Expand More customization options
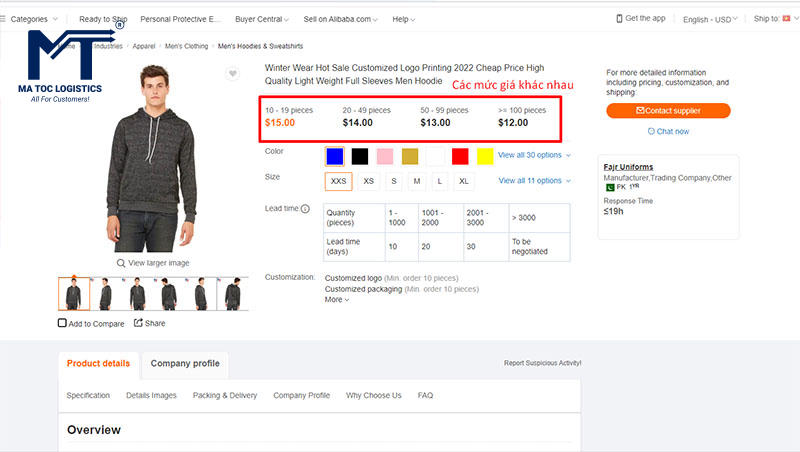The height and width of the screenshot is (452, 800). 337,299
